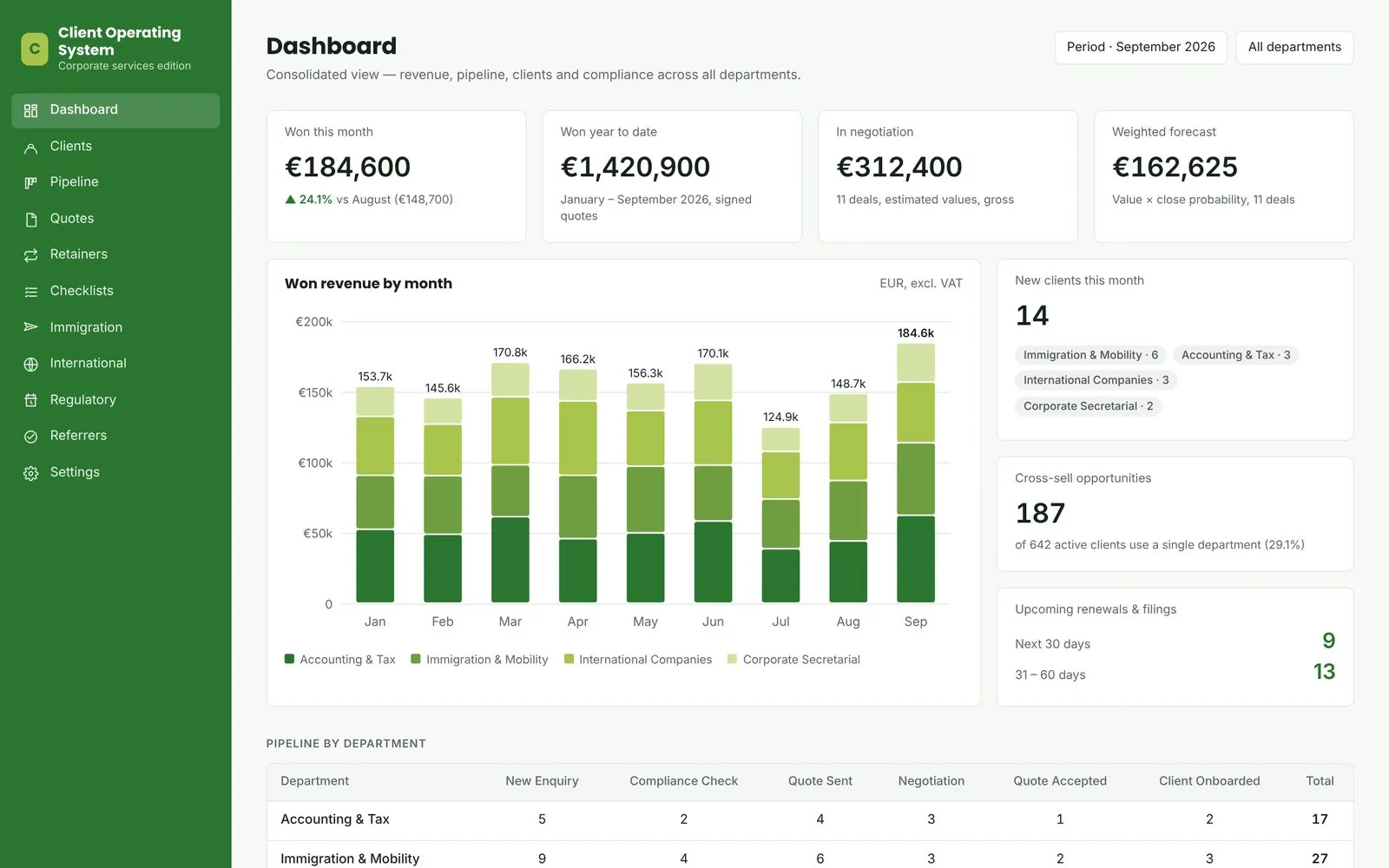Click the Immigration & Mobility legend swatch

(416, 659)
